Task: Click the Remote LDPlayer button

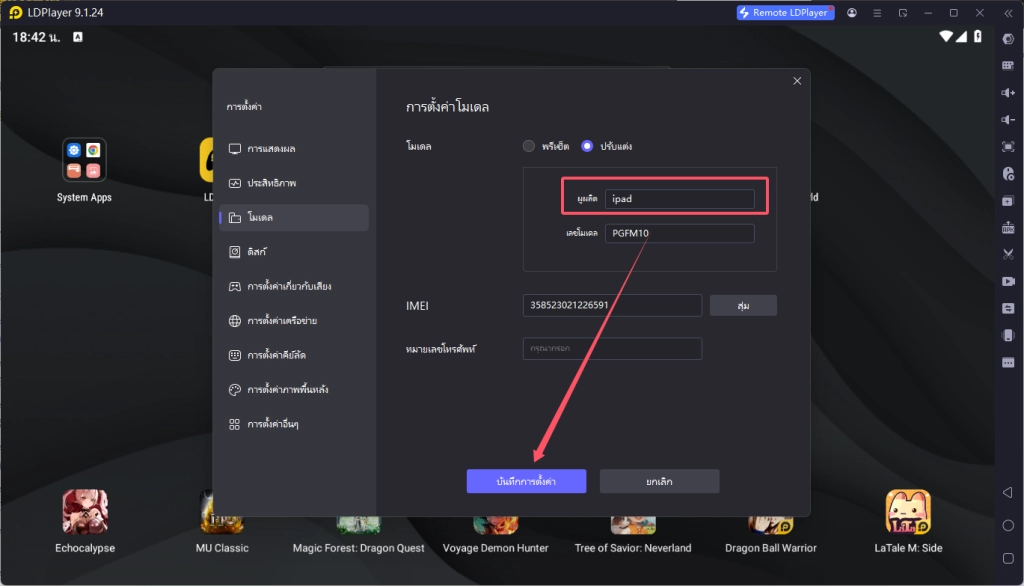Action: [785, 12]
